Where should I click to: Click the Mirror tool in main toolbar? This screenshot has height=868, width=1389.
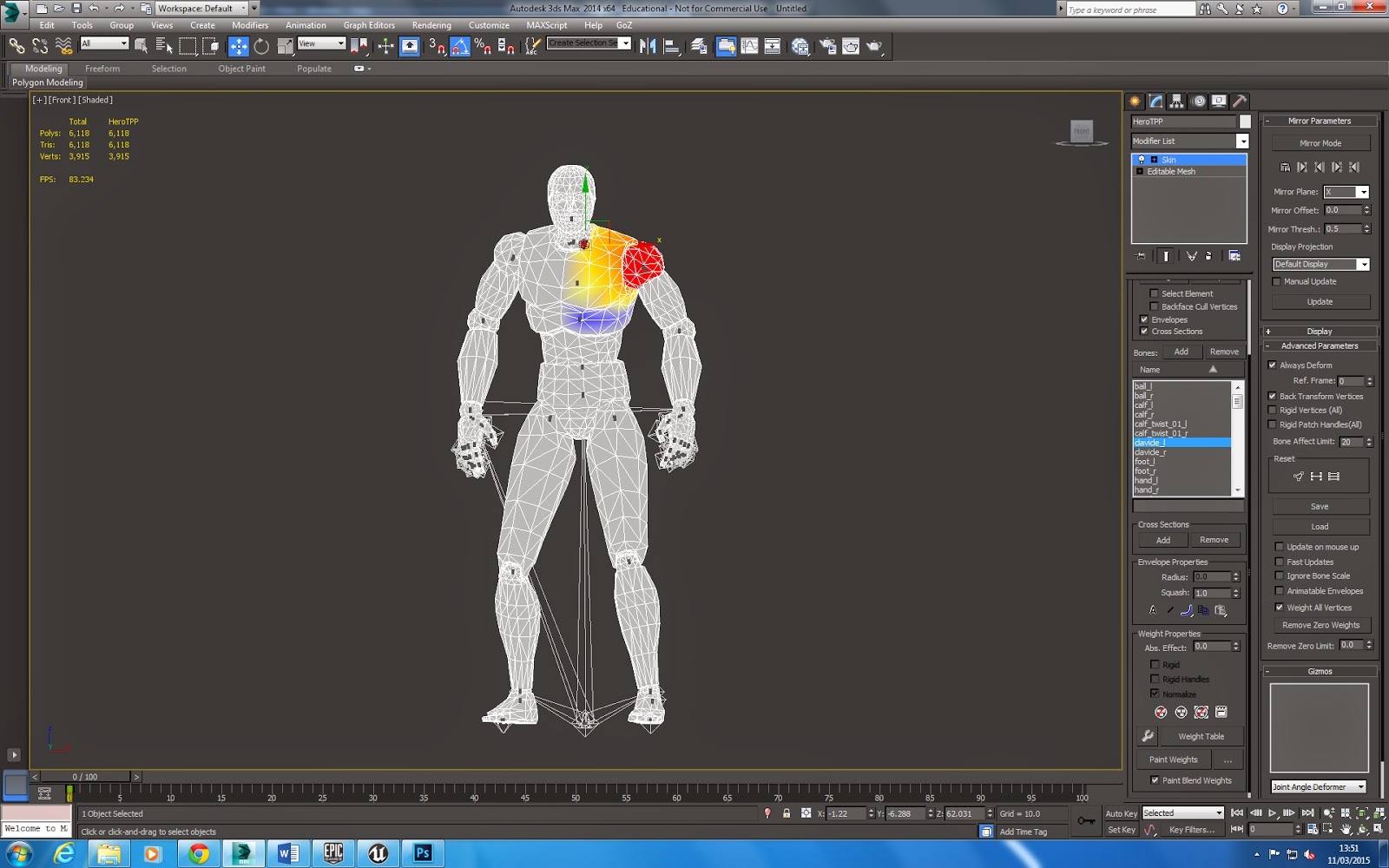648,46
